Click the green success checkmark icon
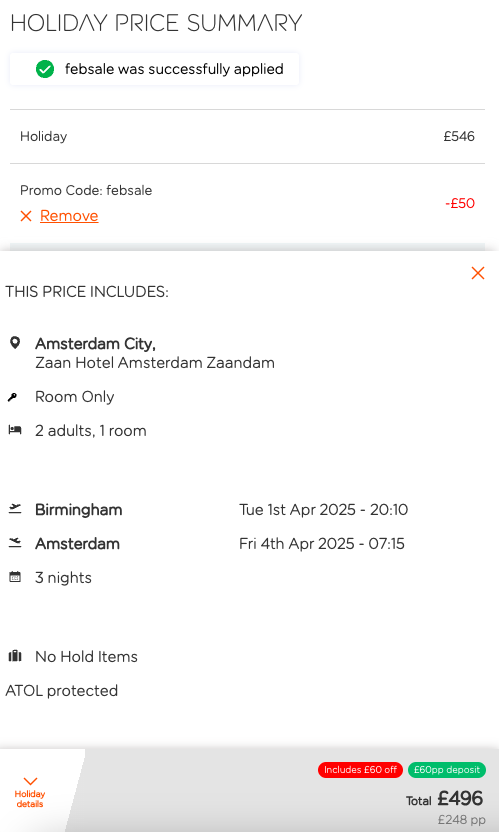Screen dimensions: 499x832 45,69
